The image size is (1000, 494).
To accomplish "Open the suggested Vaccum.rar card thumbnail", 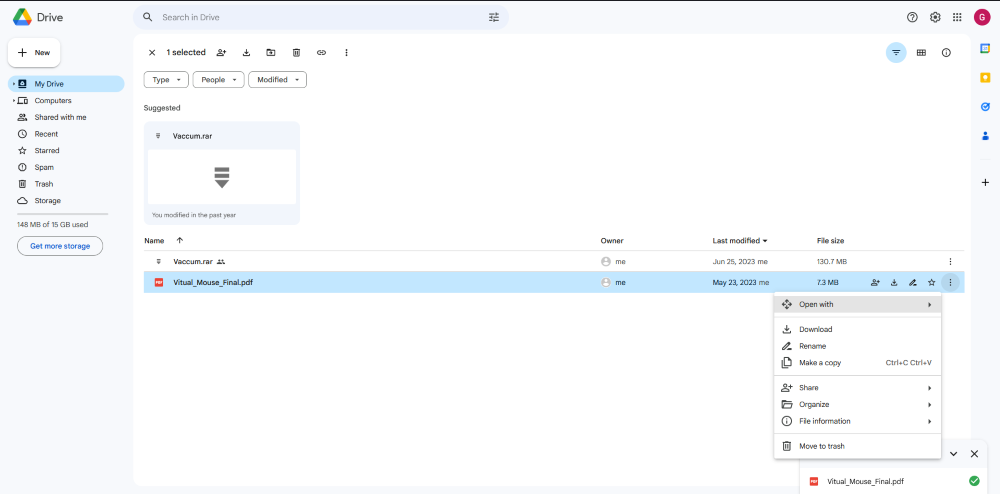I will coord(222,177).
